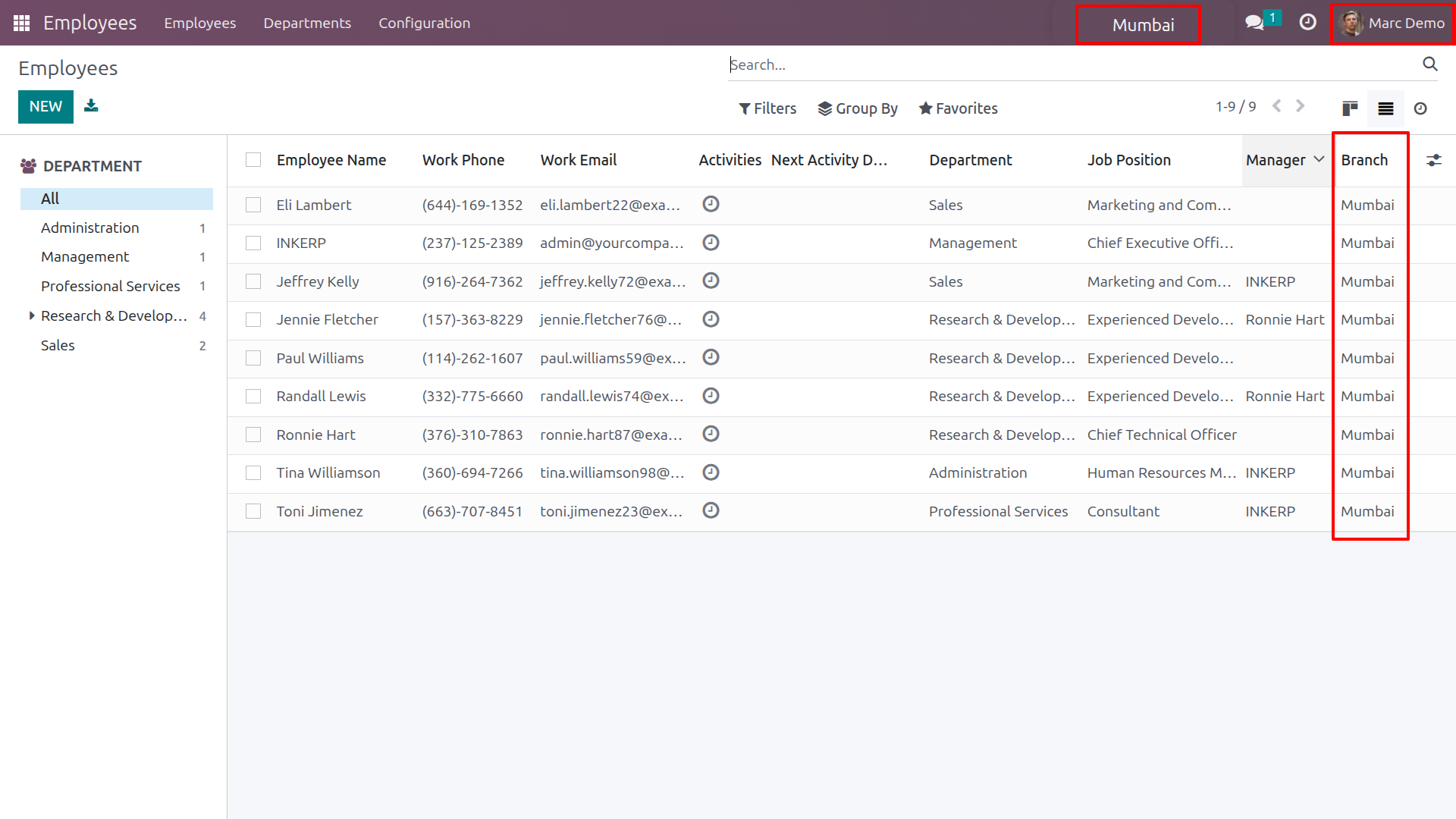Switch to List view
1456x819 pixels.
pyautogui.click(x=1385, y=108)
